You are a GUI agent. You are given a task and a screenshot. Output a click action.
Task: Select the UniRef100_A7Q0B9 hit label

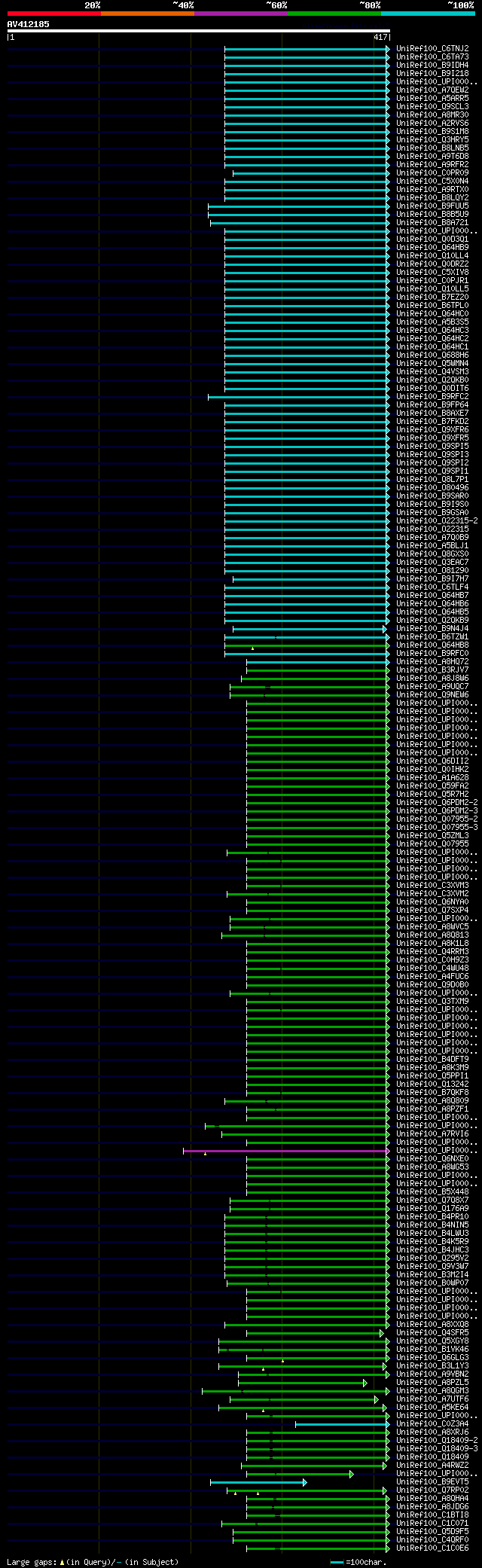pyautogui.click(x=432, y=538)
